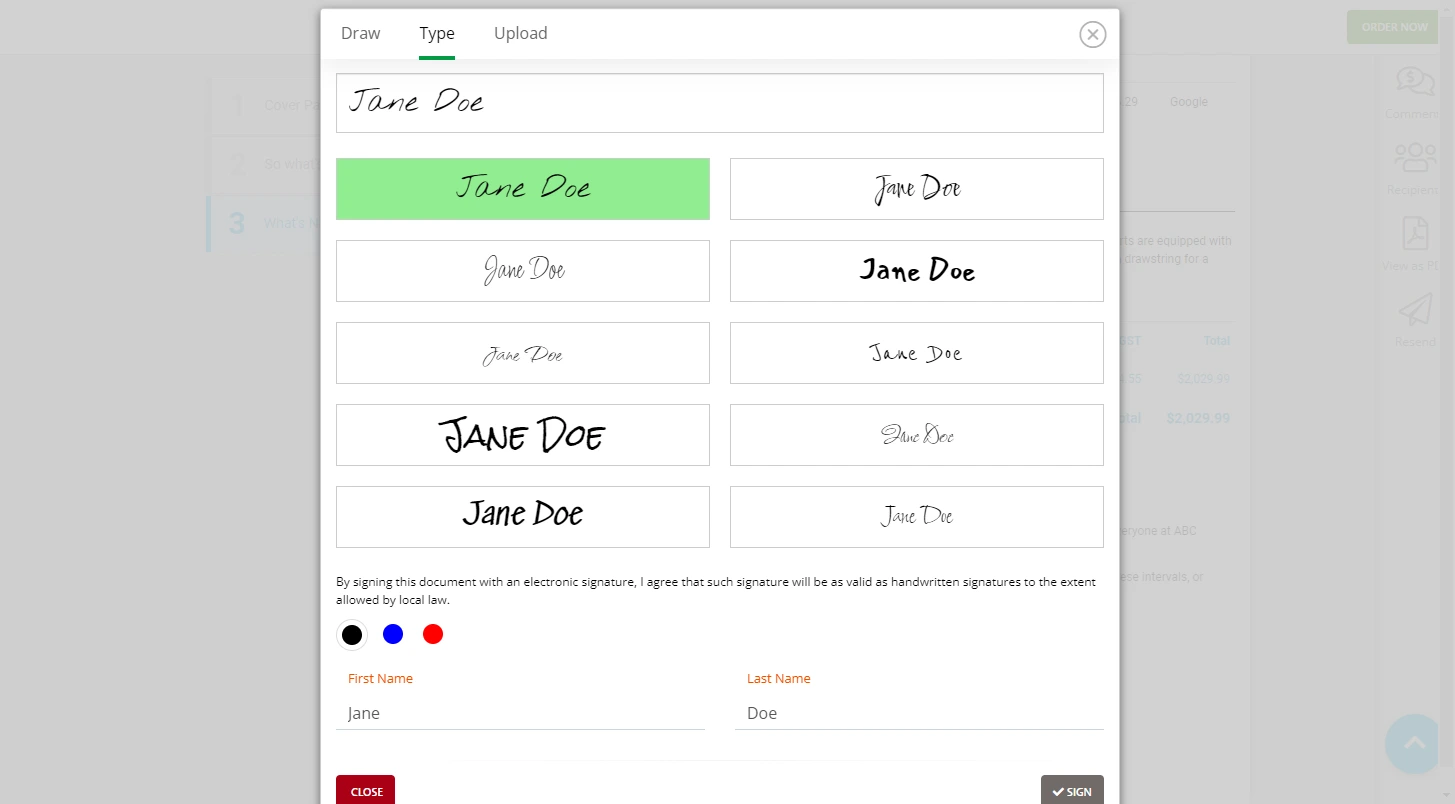Click the ORDER NOW button

tap(1392, 27)
